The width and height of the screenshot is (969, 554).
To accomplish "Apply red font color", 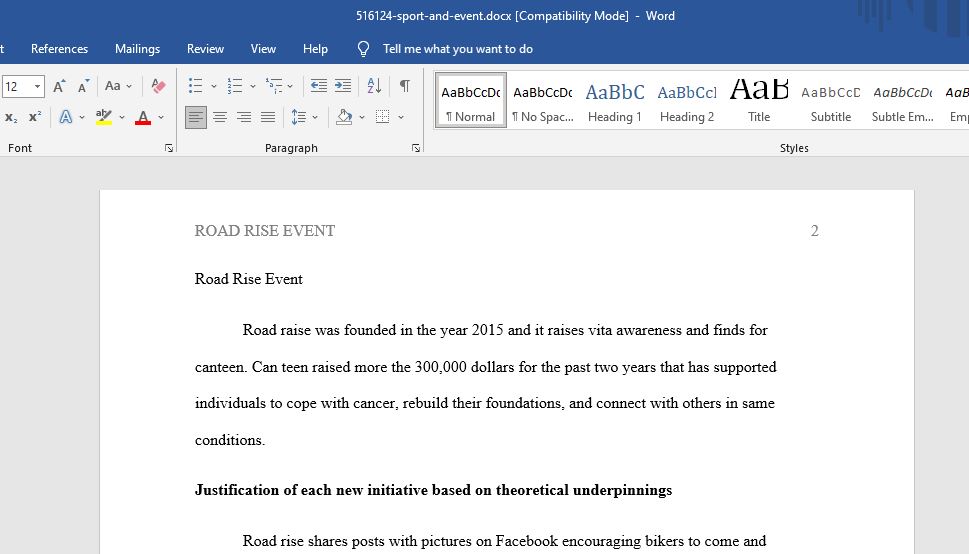I will pyautogui.click(x=143, y=117).
